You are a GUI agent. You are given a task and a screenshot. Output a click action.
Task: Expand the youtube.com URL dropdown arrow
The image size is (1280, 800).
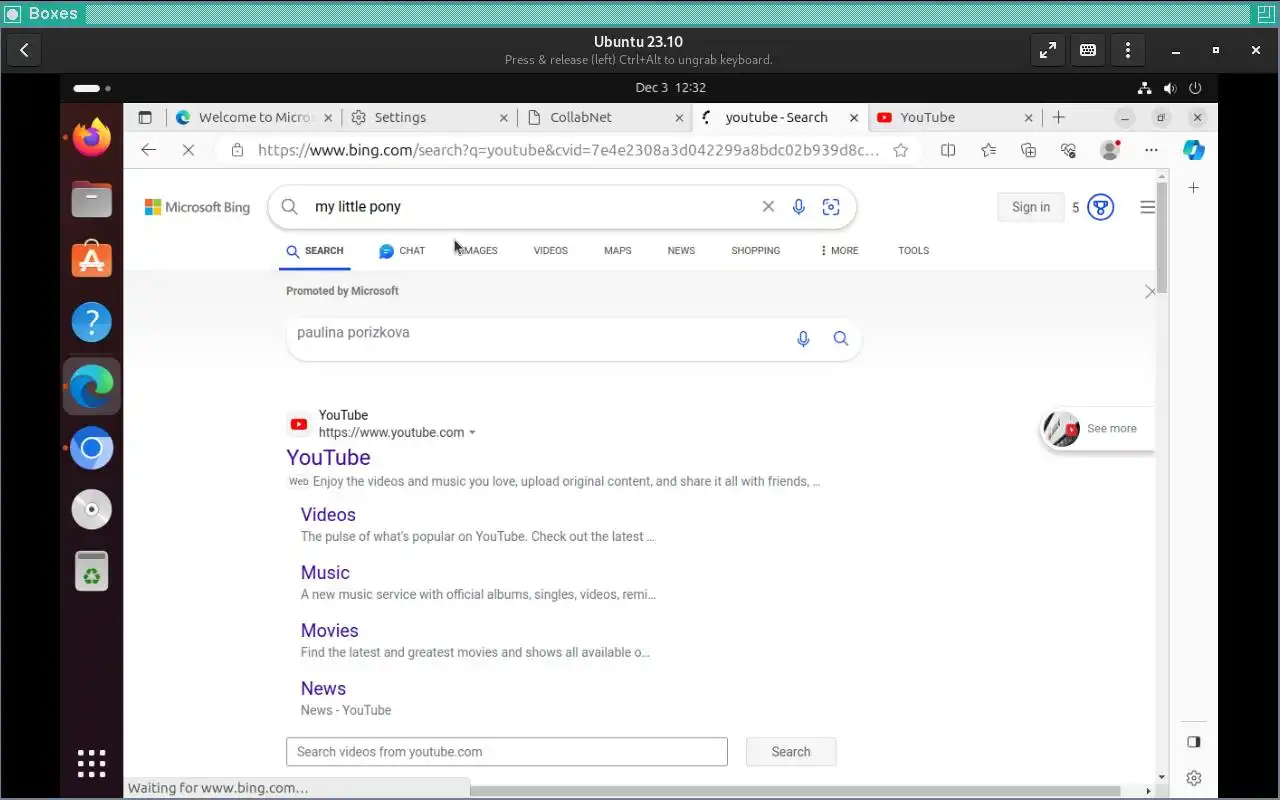[x=472, y=433]
